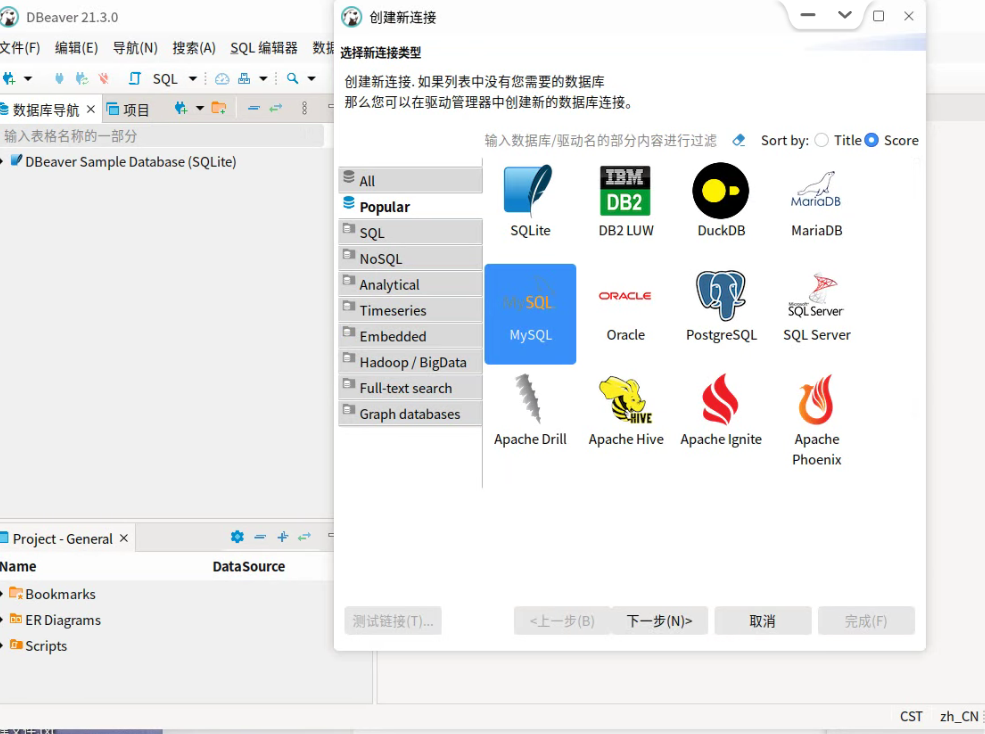
Task: Open the 搜索(A) menu
Action: [194, 48]
